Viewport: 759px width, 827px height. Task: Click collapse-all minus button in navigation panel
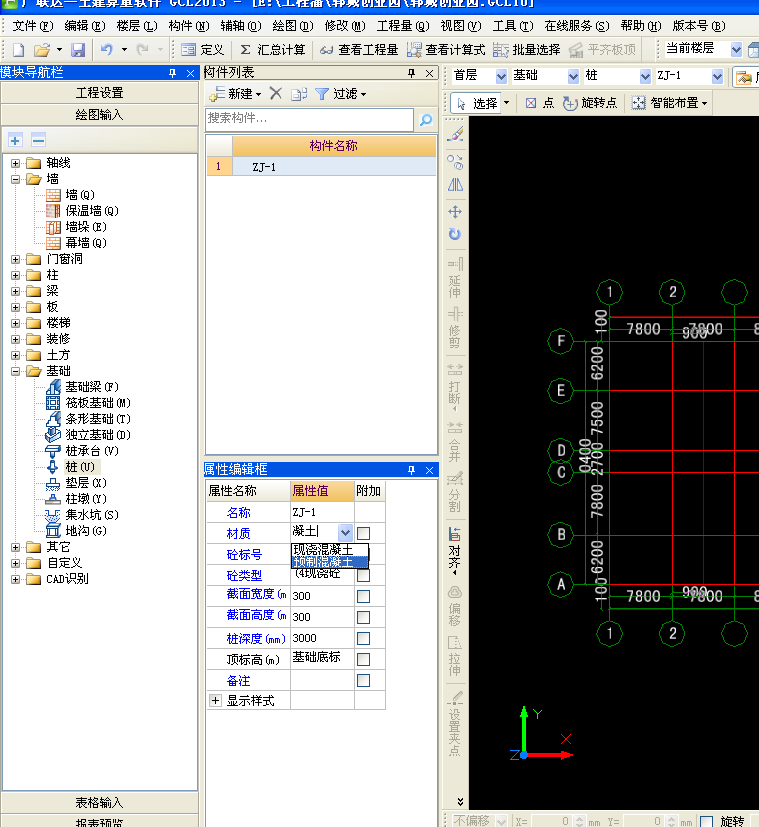coord(38,140)
